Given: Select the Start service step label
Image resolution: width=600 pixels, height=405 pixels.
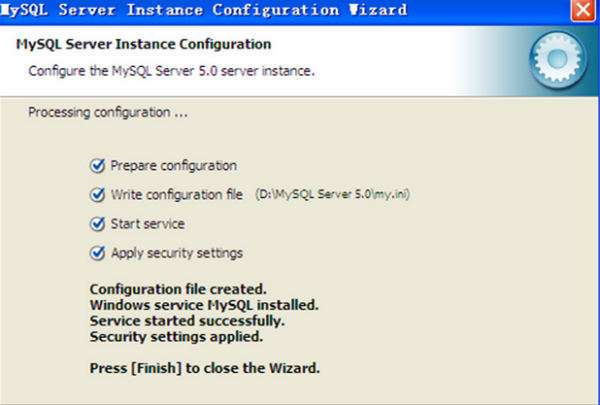Looking at the screenshot, I should (148, 224).
